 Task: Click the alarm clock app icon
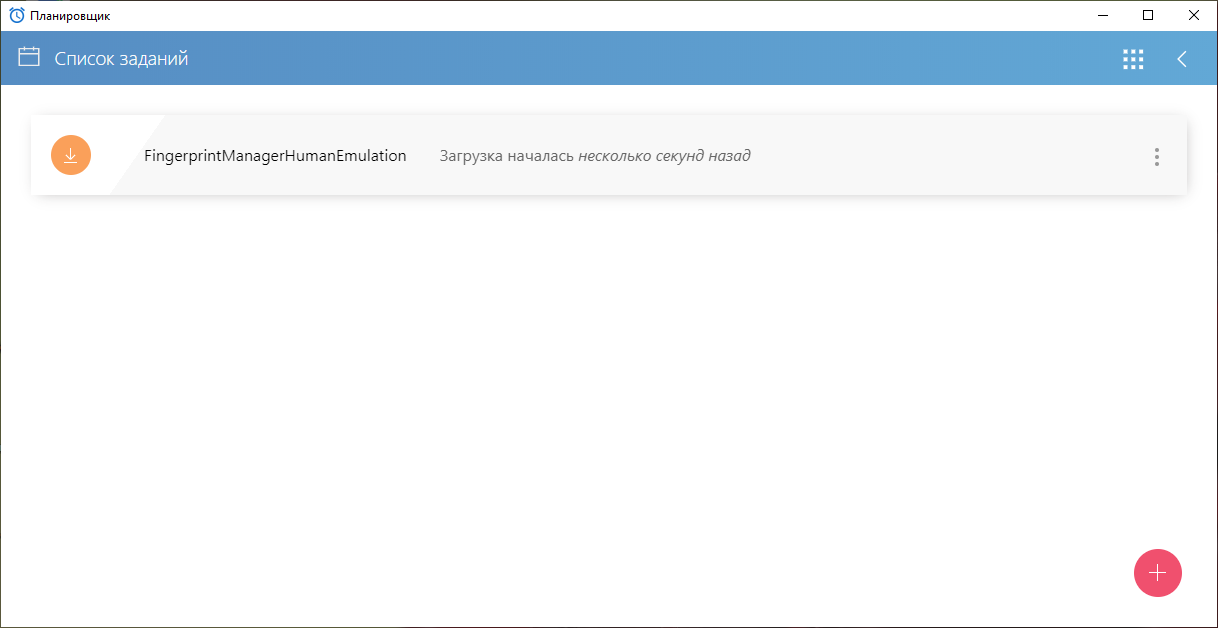tap(17, 15)
